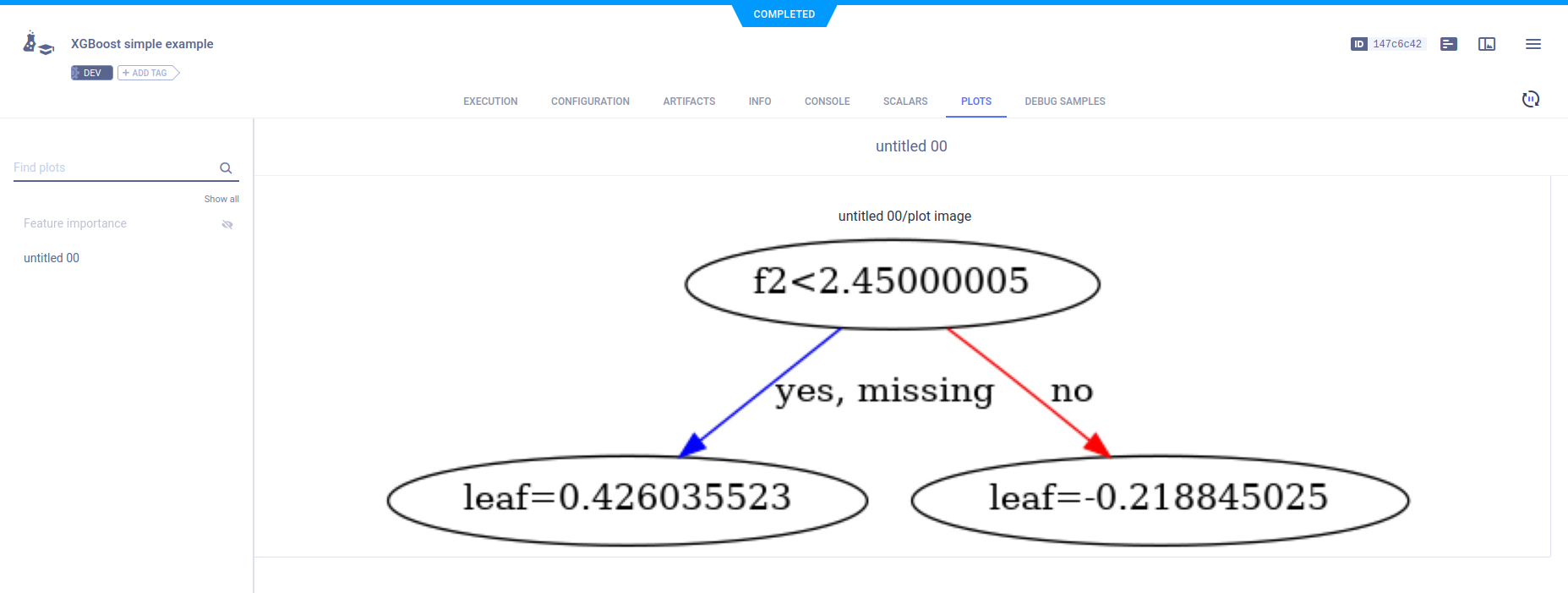Click the ID badge icon
This screenshot has width=1568, height=593.
click(1358, 44)
